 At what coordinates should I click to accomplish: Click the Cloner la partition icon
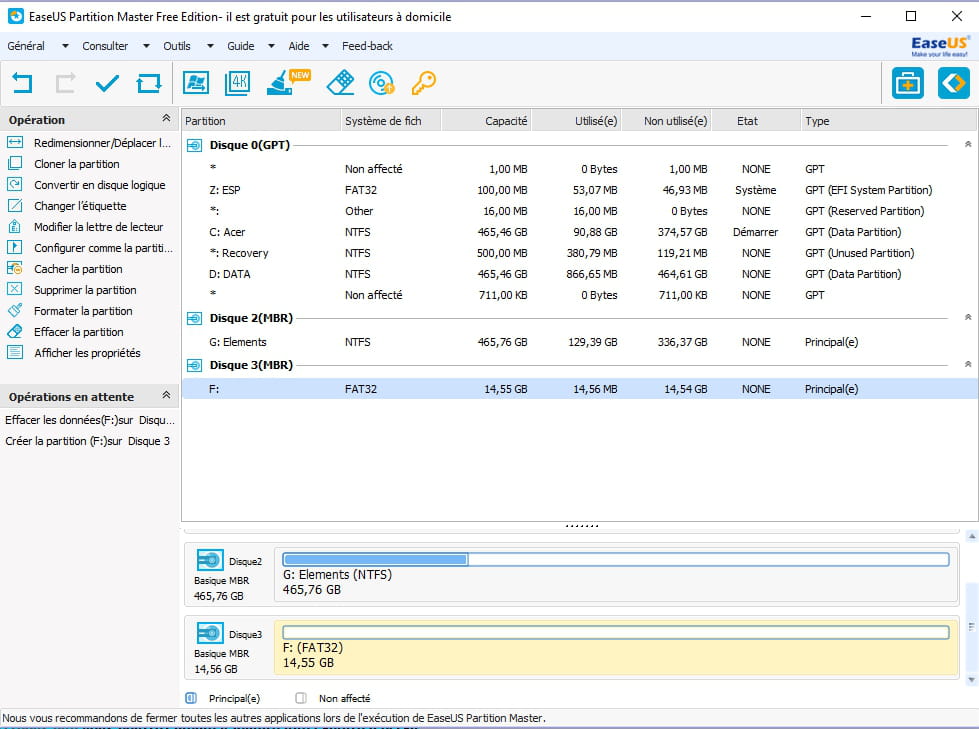click(x=15, y=164)
